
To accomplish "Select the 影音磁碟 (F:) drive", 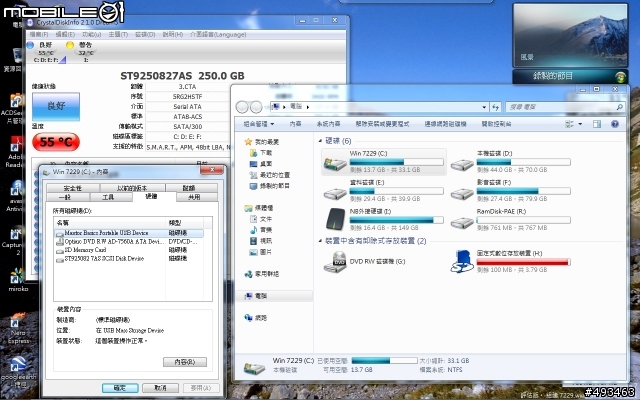I will [511, 191].
